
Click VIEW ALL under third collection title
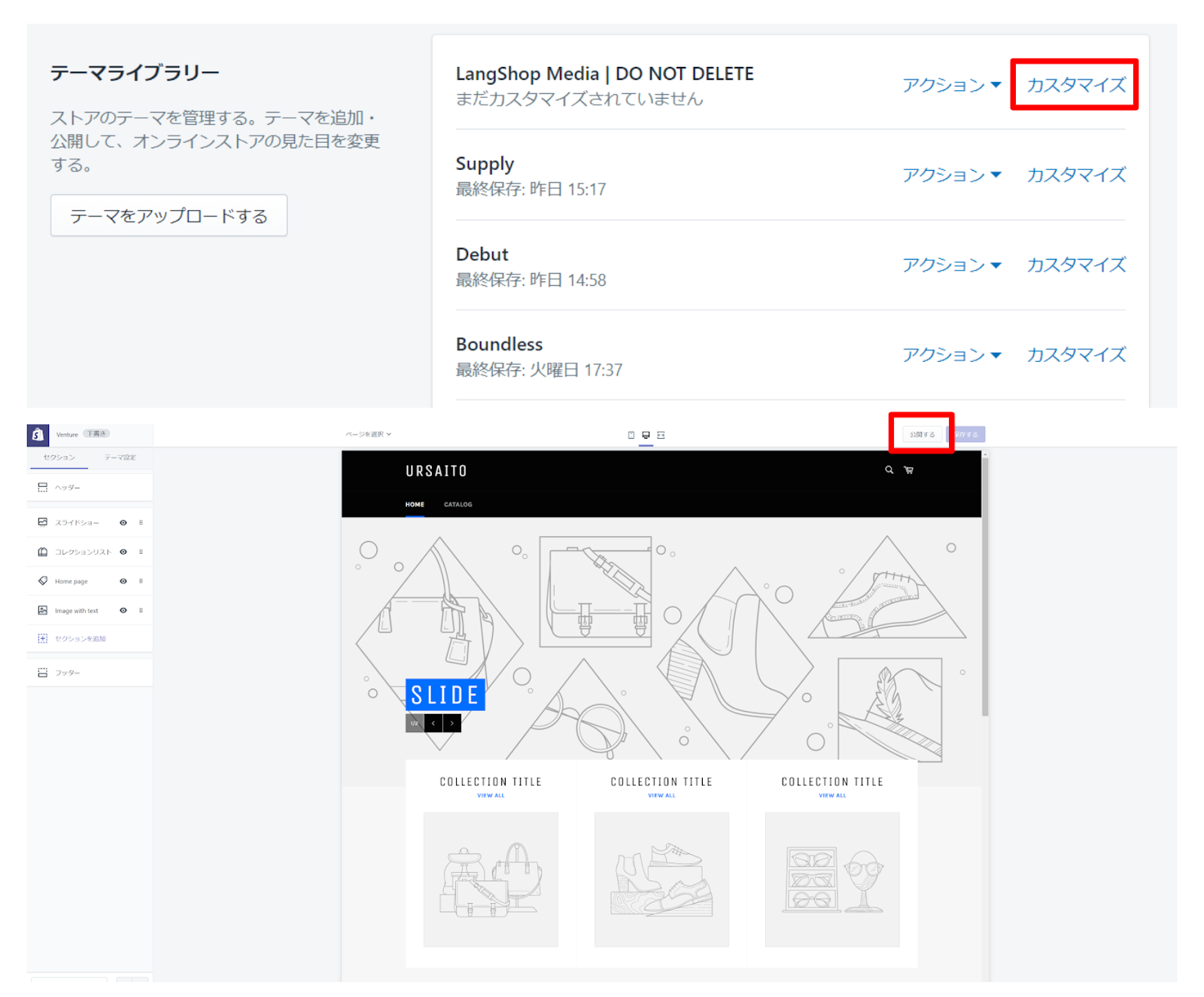coord(832,795)
